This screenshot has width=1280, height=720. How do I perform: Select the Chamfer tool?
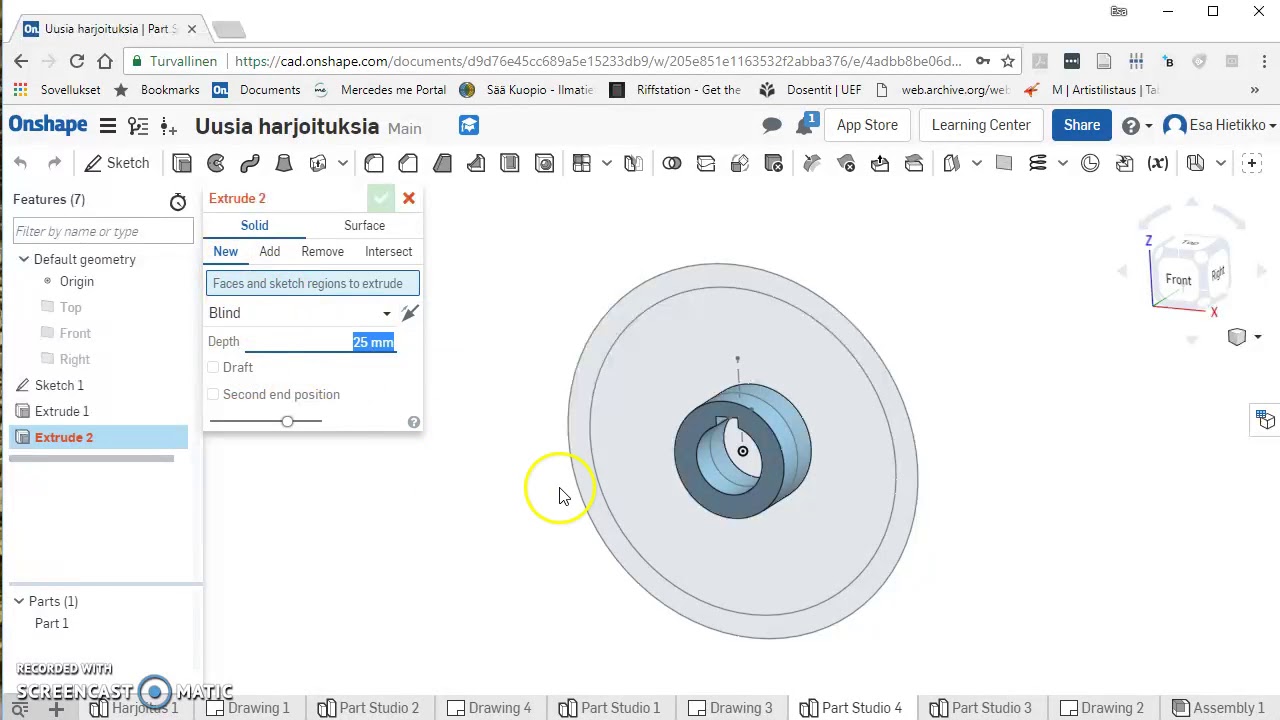[408, 163]
